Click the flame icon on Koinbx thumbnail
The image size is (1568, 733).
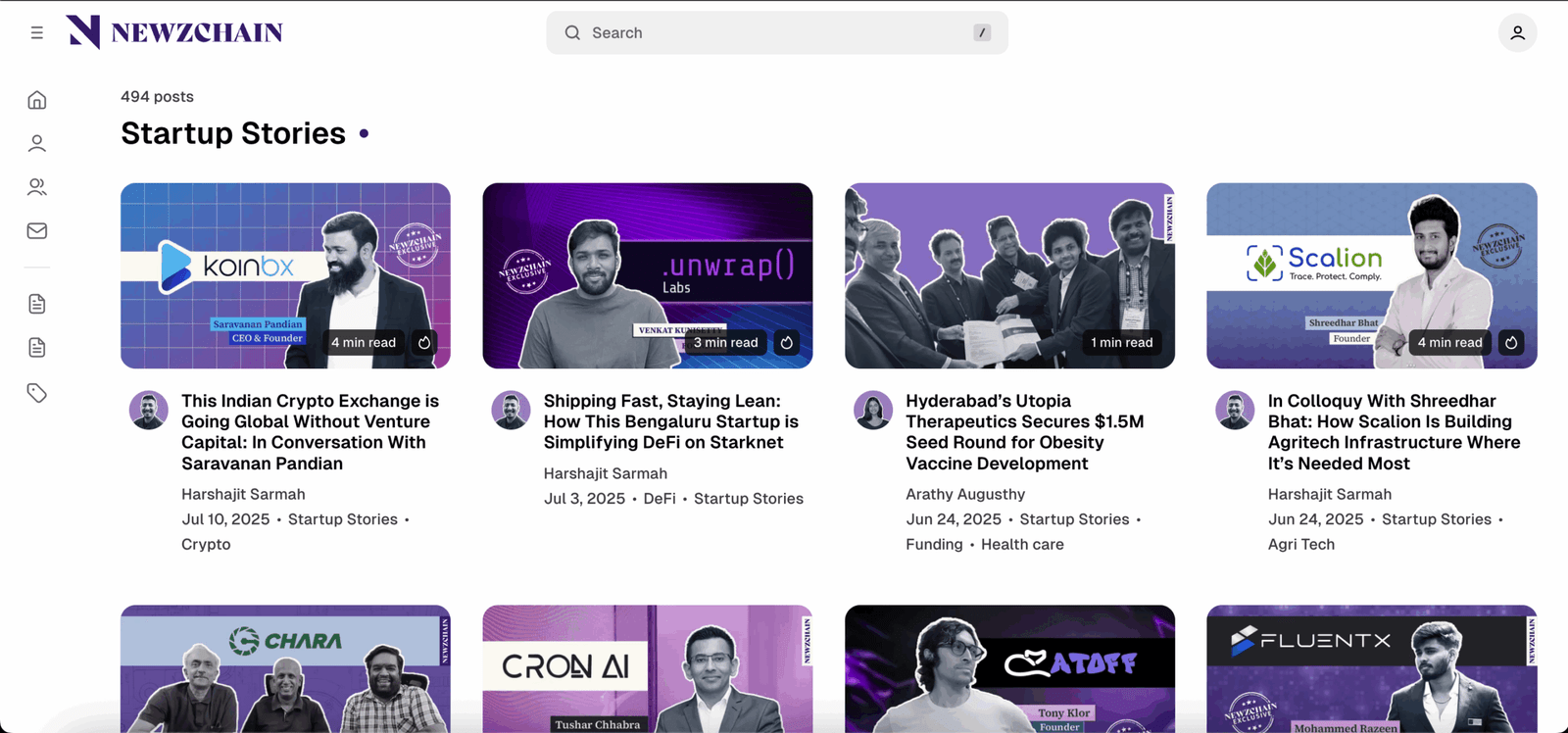[x=424, y=343]
